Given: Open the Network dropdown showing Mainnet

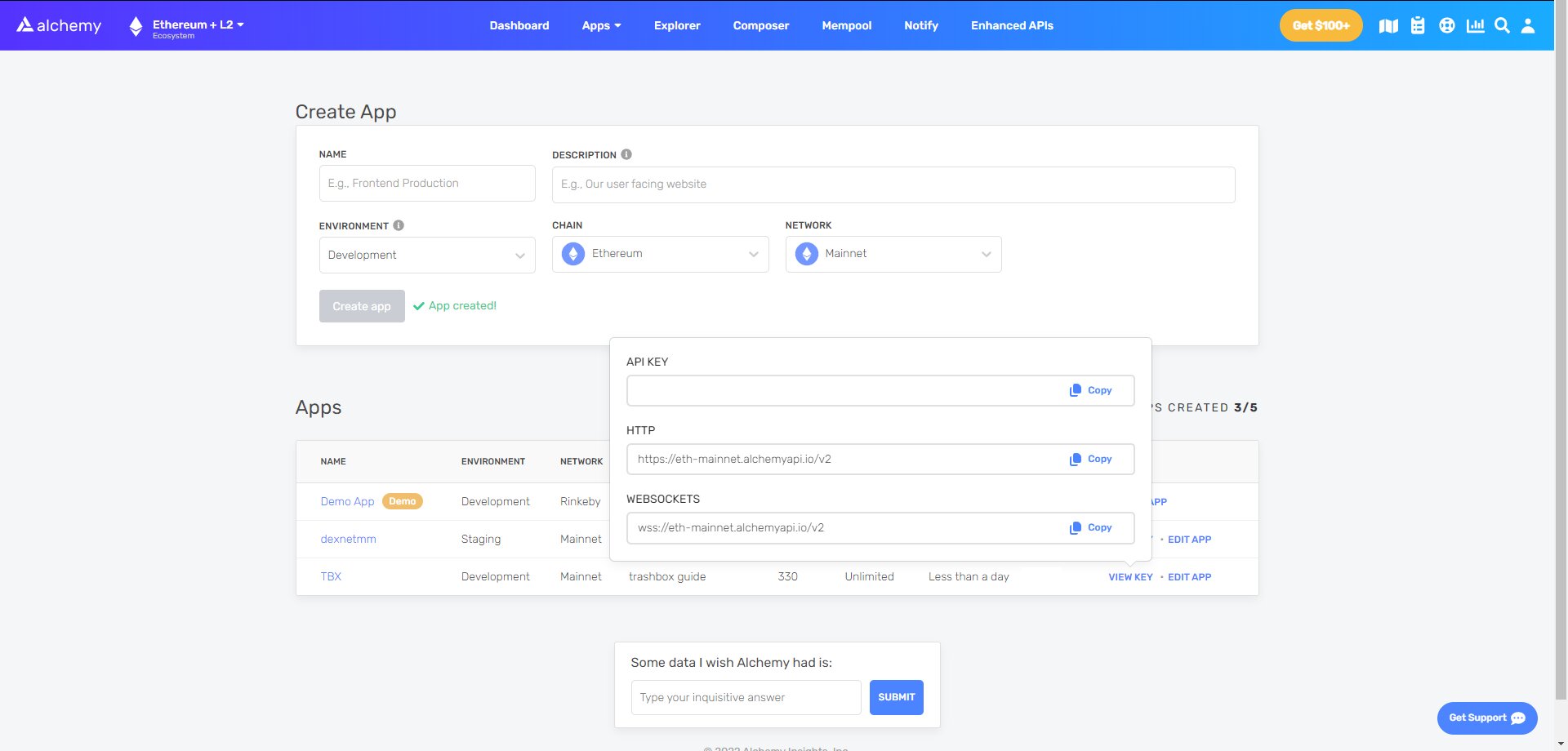Looking at the screenshot, I should coord(893,254).
